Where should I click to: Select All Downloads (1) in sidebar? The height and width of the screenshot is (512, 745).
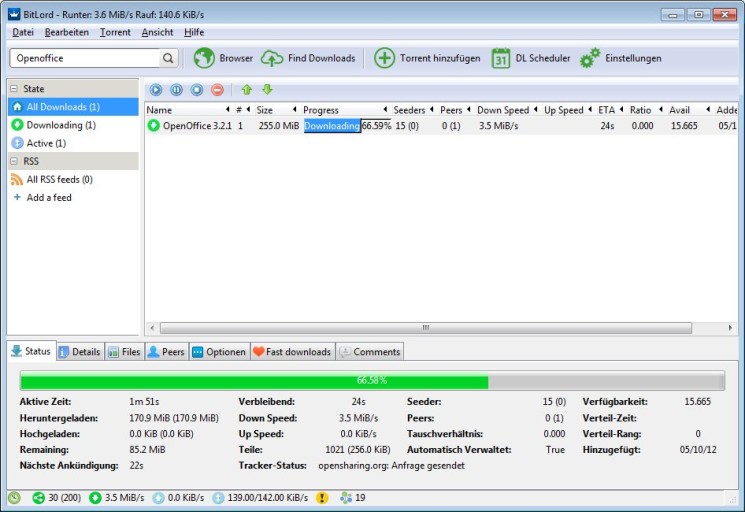point(73,107)
